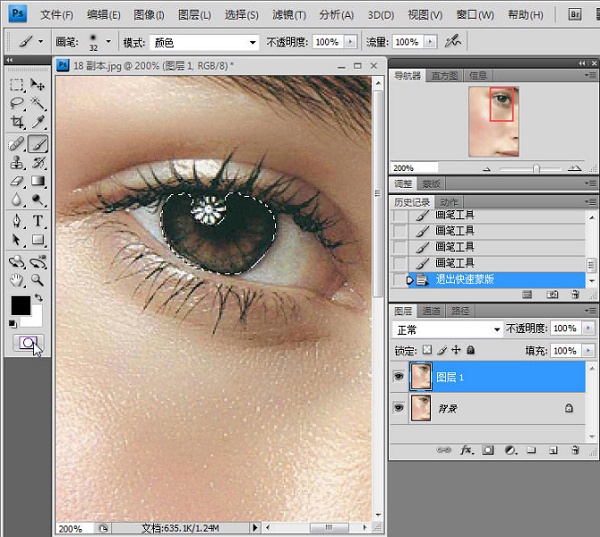
Task: Open the tool preset picker arrow
Action: click(x=41, y=41)
